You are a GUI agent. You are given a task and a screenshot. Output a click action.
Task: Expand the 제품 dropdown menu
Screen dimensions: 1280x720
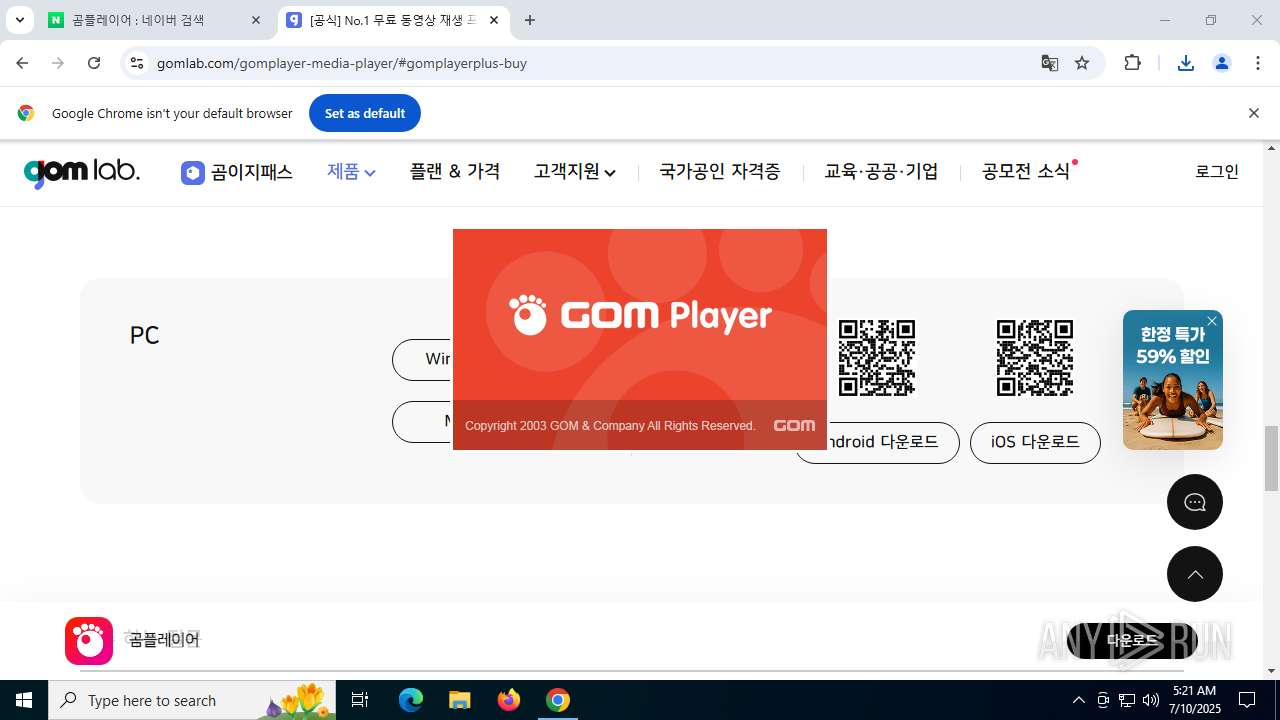point(351,172)
